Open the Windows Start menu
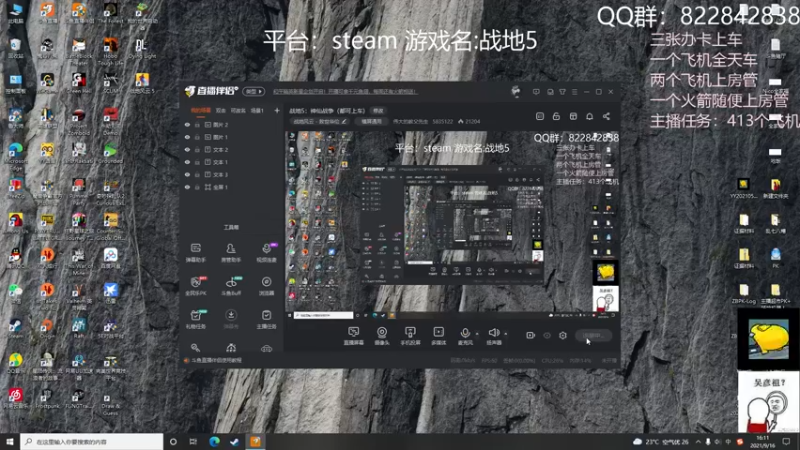Image resolution: width=800 pixels, height=450 pixels. pyautogui.click(x=9, y=441)
